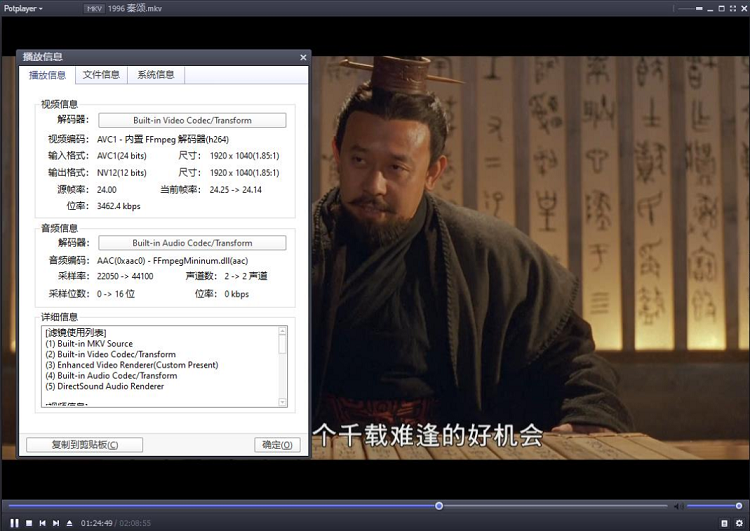Mute audio using the speaker icon
The height and width of the screenshot is (531, 750).
[677, 506]
